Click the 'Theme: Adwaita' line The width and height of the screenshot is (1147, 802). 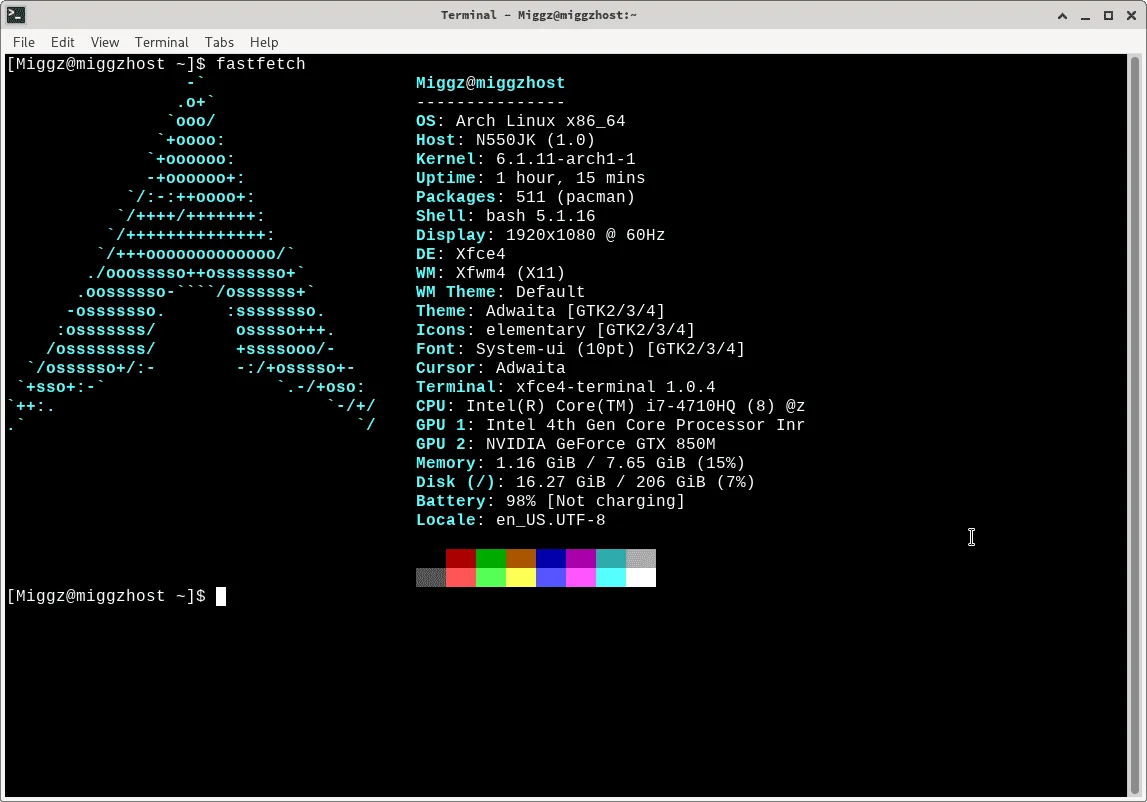coord(541,311)
